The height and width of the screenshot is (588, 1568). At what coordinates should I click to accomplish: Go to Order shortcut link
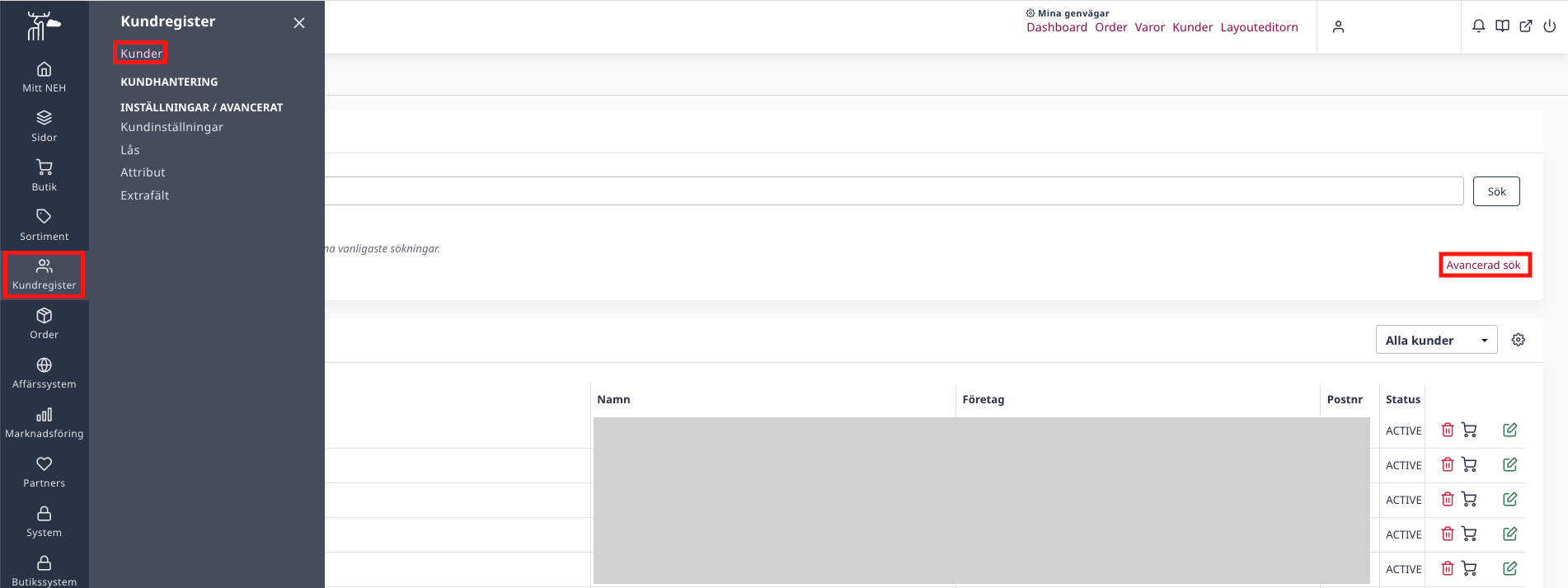1111,27
